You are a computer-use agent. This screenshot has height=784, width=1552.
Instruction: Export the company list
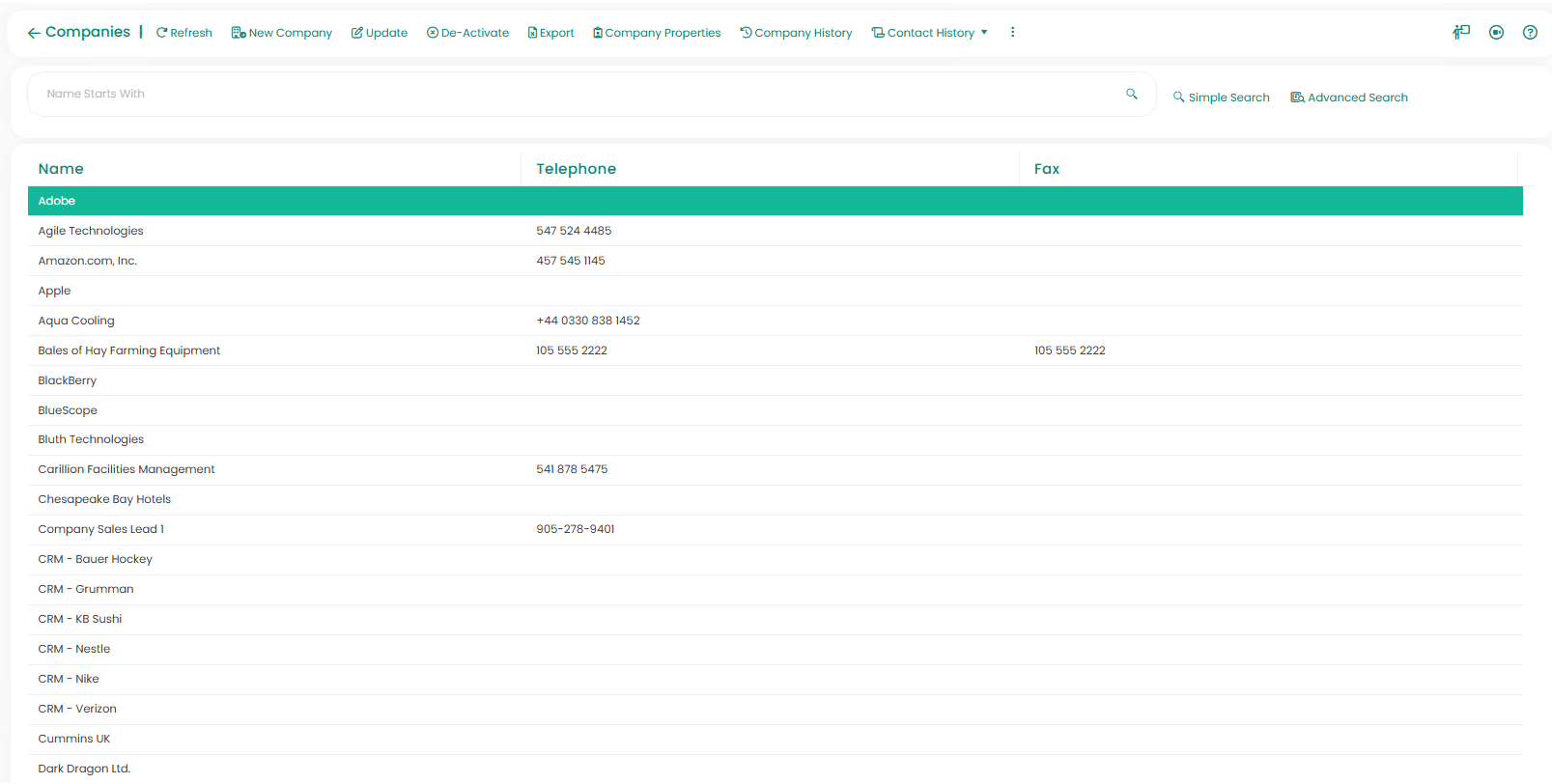pos(551,33)
